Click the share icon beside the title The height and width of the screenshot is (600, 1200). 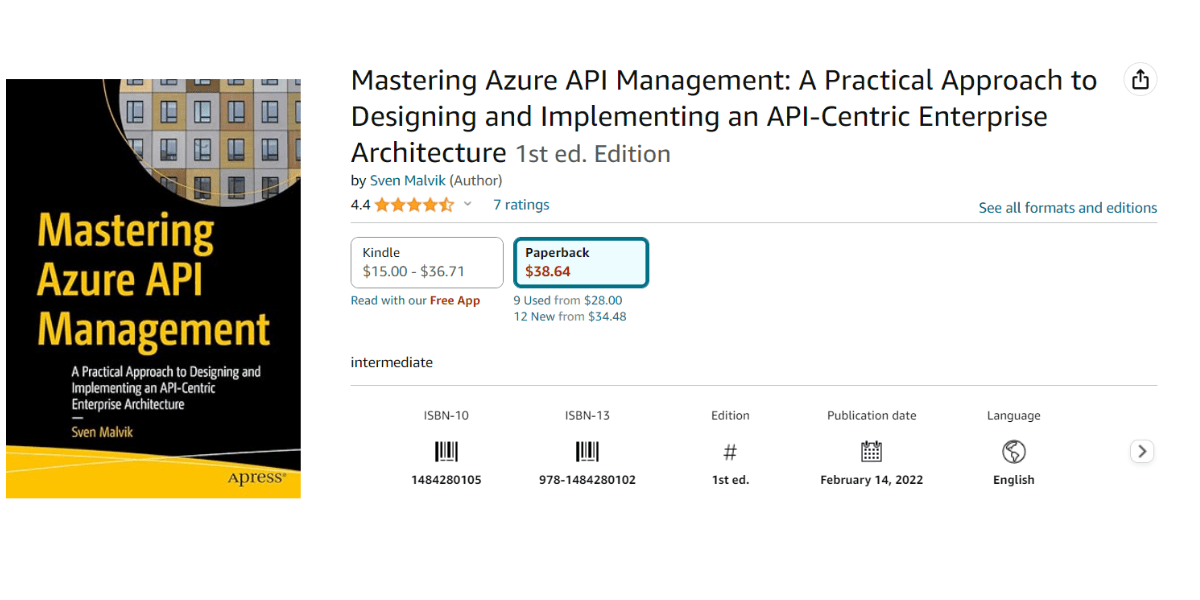pos(1140,80)
